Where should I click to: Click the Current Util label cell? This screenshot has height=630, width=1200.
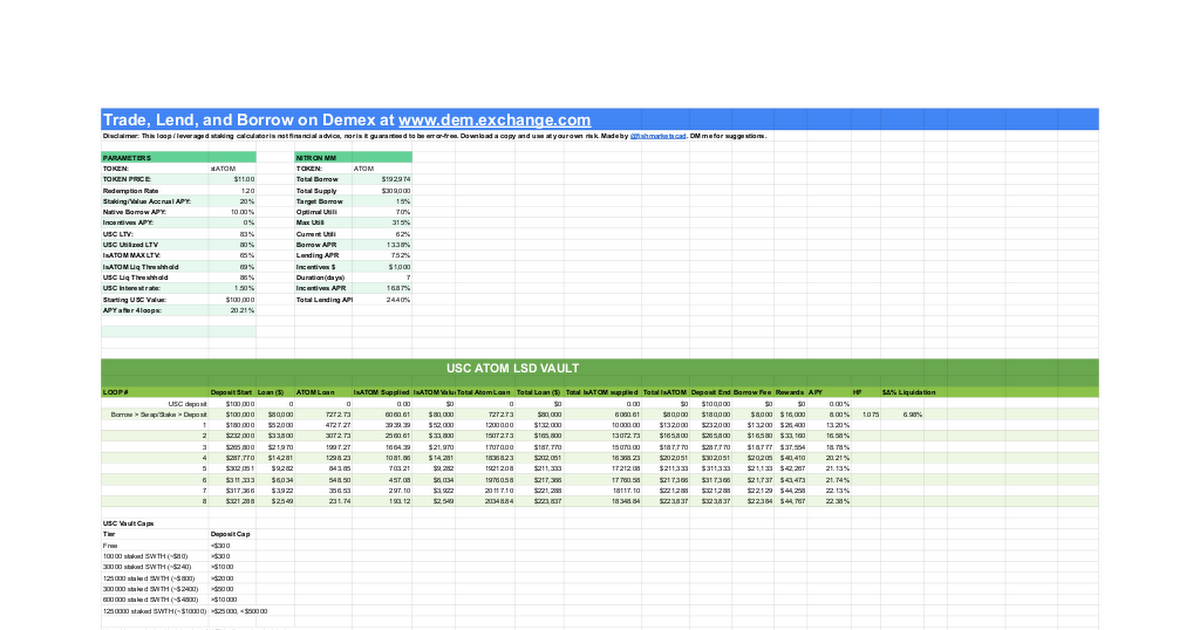tap(324, 234)
